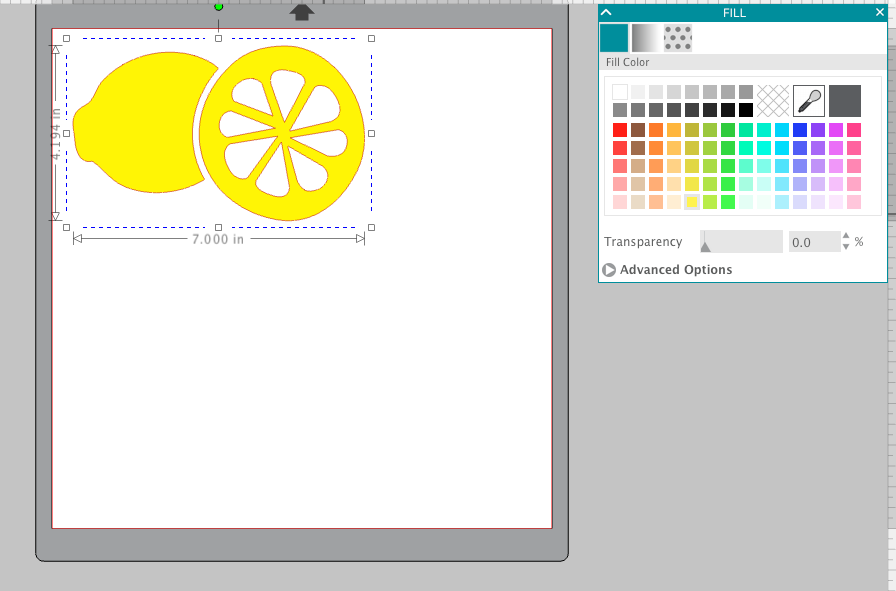Collapse the FILL panel with the chevron

click(x=607, y=12)
